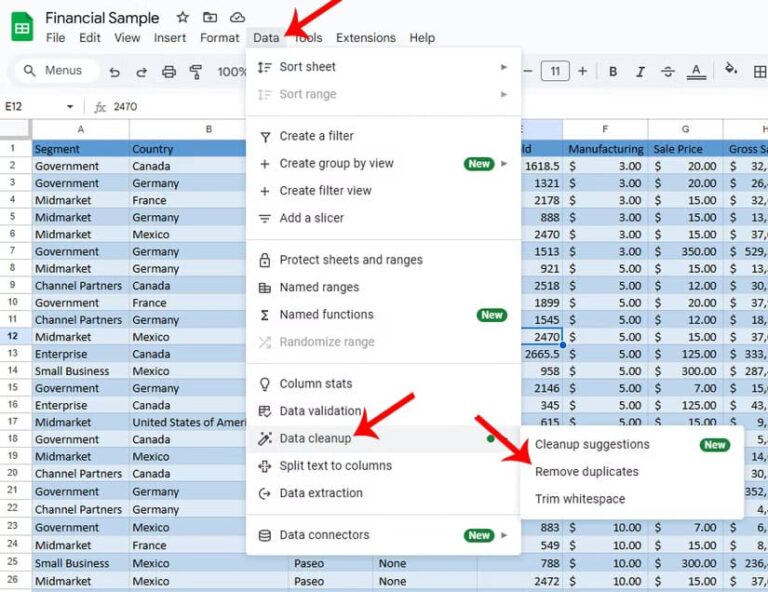Expand the Sort sheet submenu
The width and height of the screenshot is (768, 592).
point(384,67)
